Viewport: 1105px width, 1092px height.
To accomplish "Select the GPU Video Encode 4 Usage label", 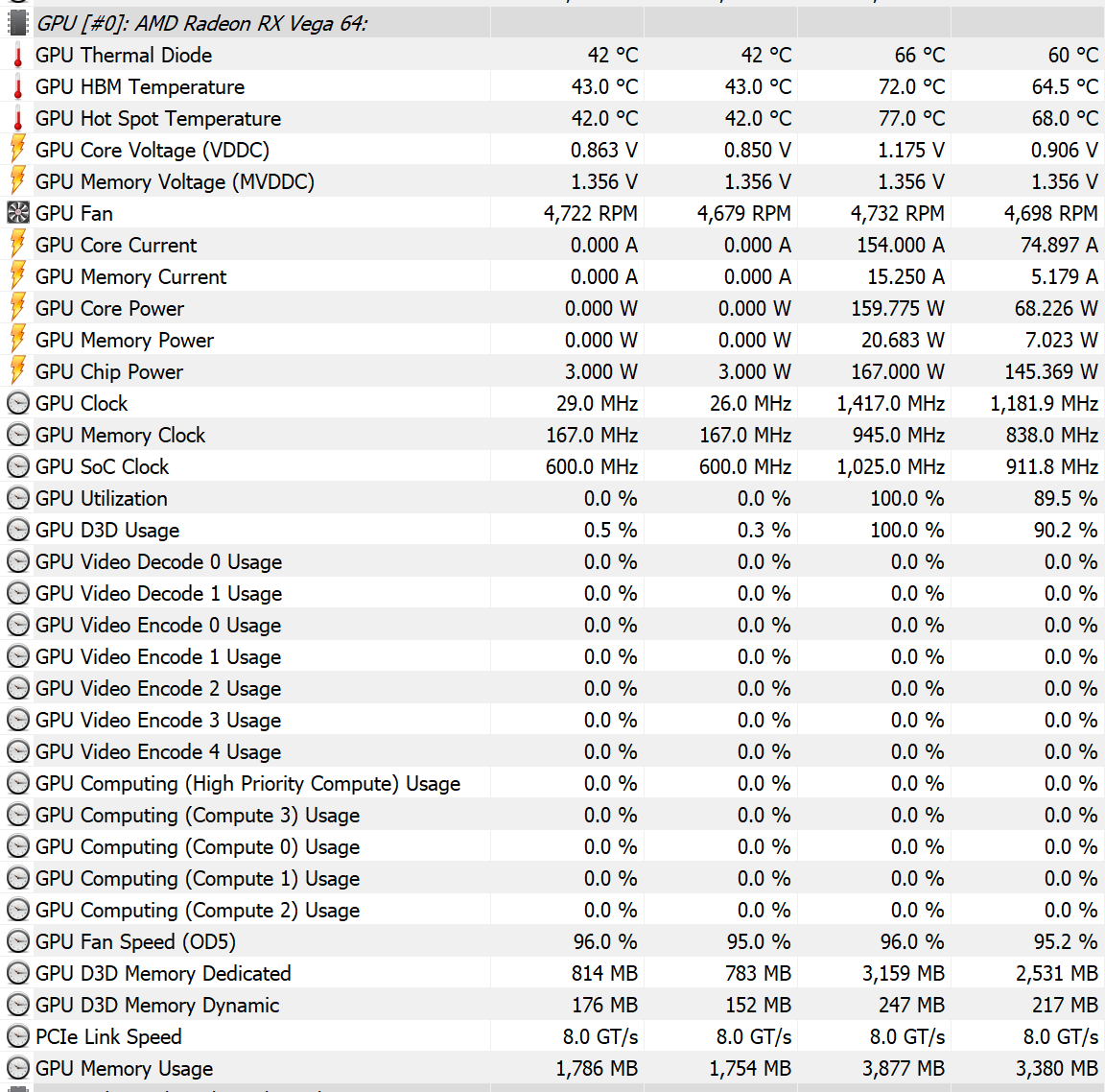I will tap(158, 752).
